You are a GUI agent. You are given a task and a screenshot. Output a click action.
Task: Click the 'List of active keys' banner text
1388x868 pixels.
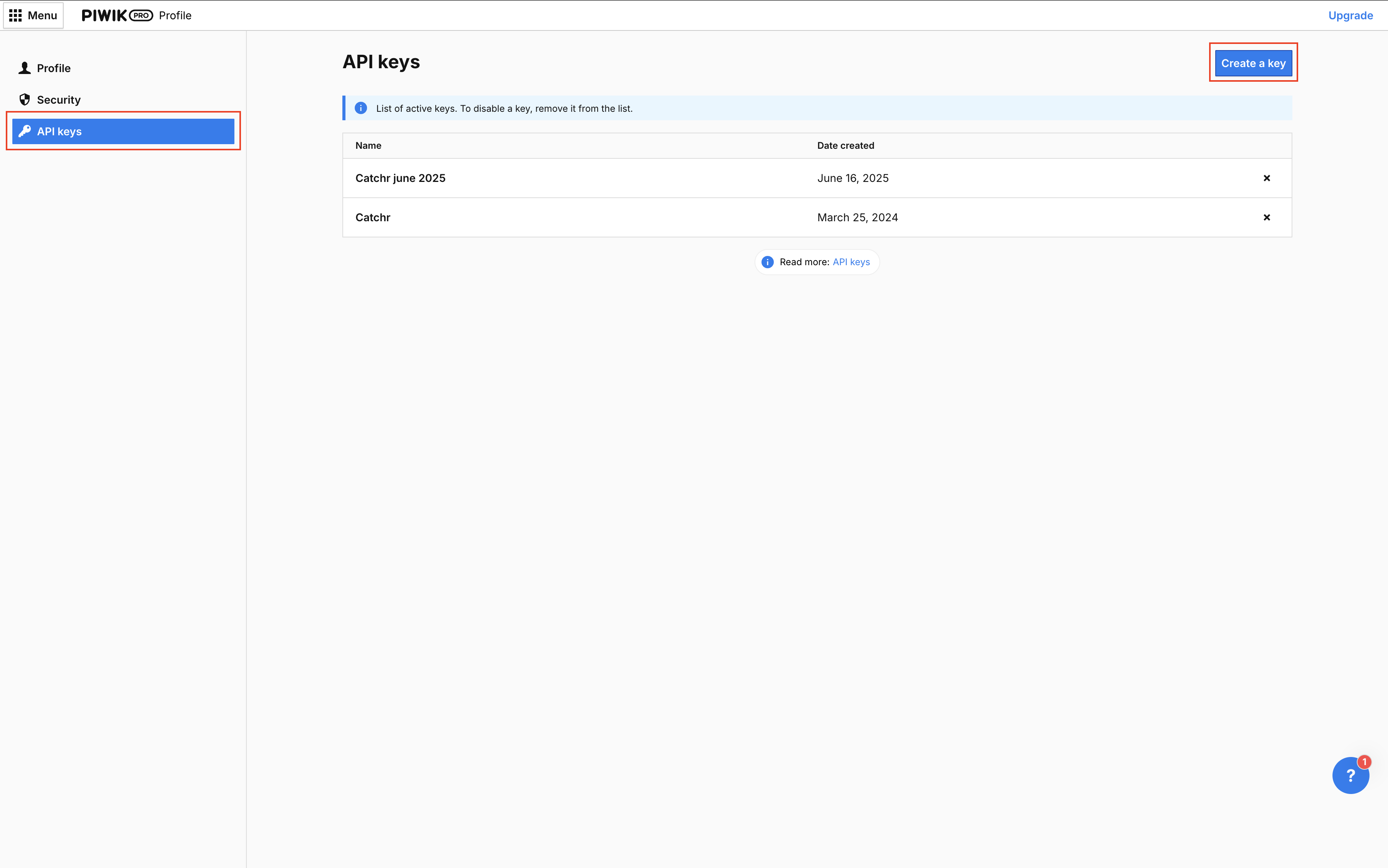pyautogui.click(x=504, y=109)
